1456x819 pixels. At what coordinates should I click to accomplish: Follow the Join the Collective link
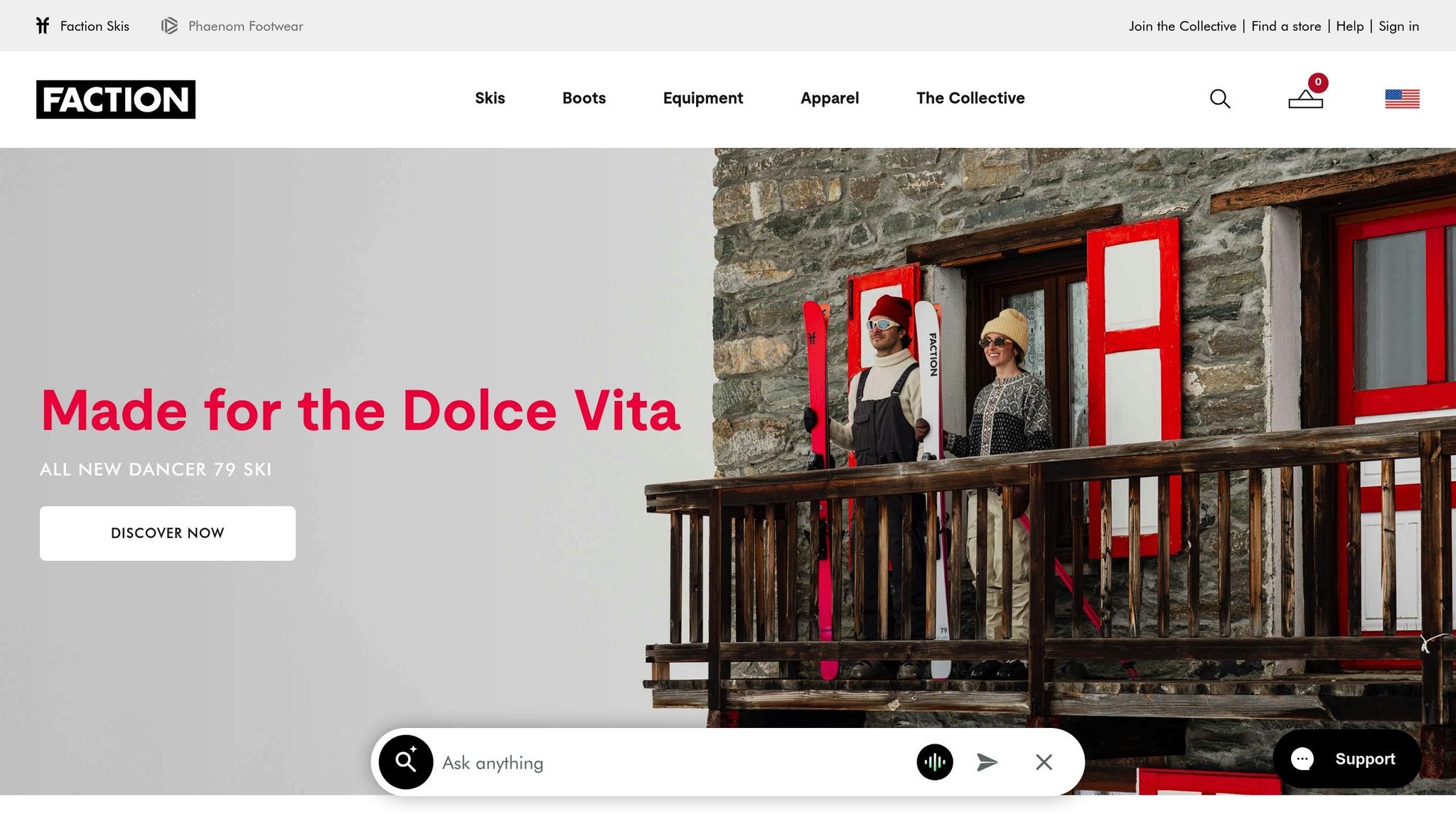(x=1182, y=26)
